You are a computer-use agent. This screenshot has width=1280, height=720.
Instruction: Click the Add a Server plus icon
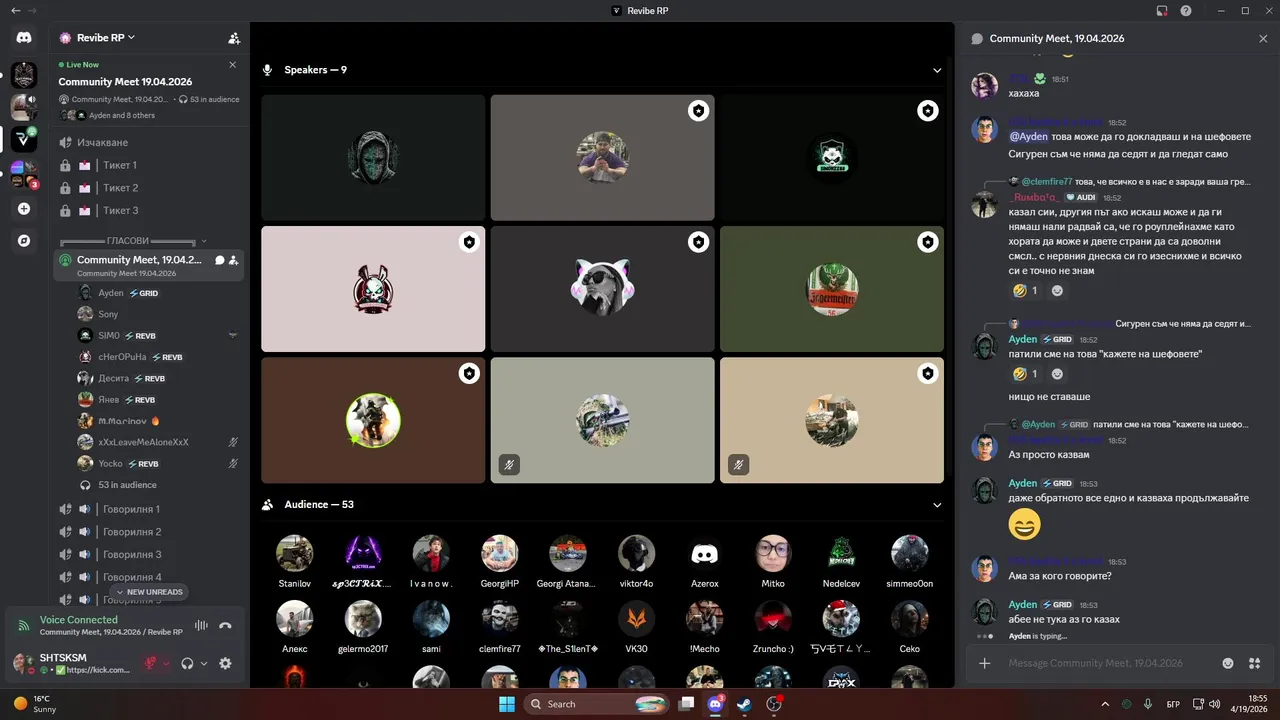coord(24,209)
